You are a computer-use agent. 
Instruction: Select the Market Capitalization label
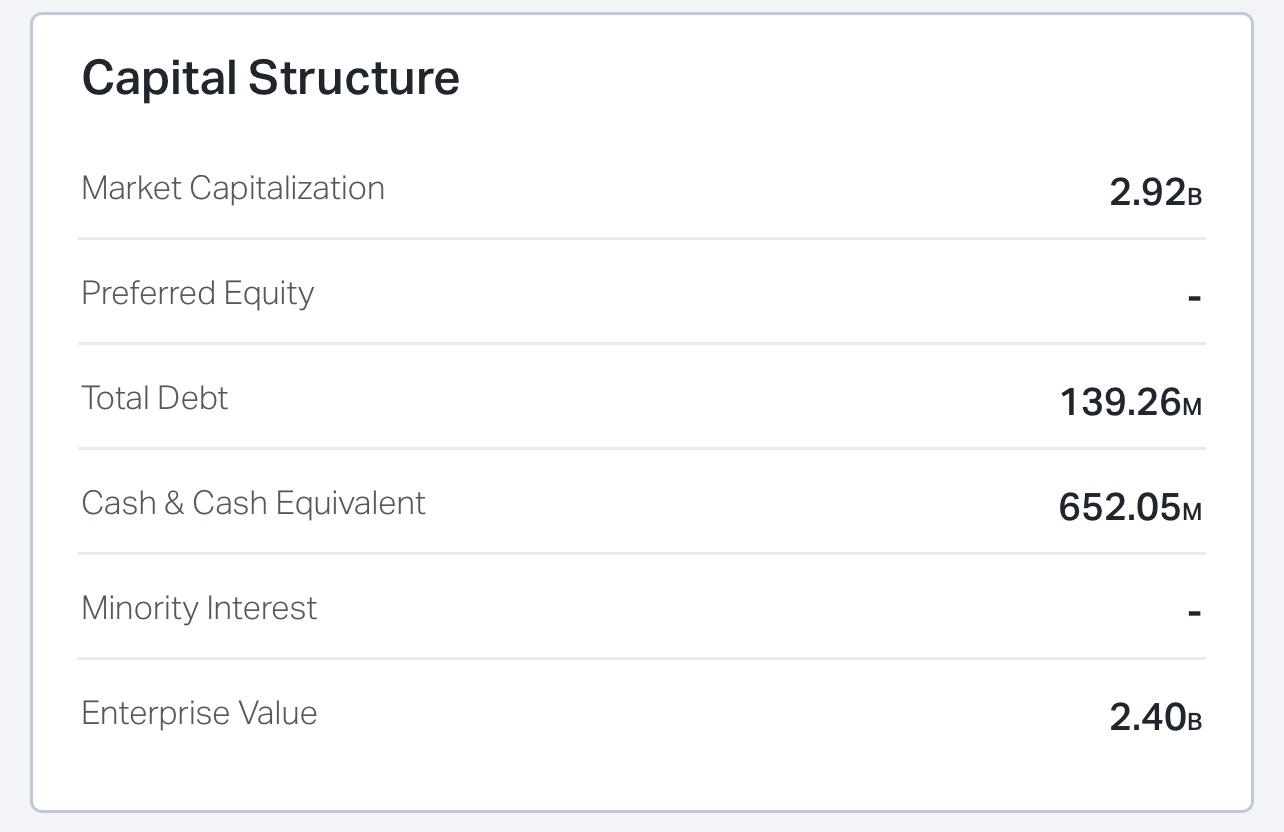coord(233,188)
